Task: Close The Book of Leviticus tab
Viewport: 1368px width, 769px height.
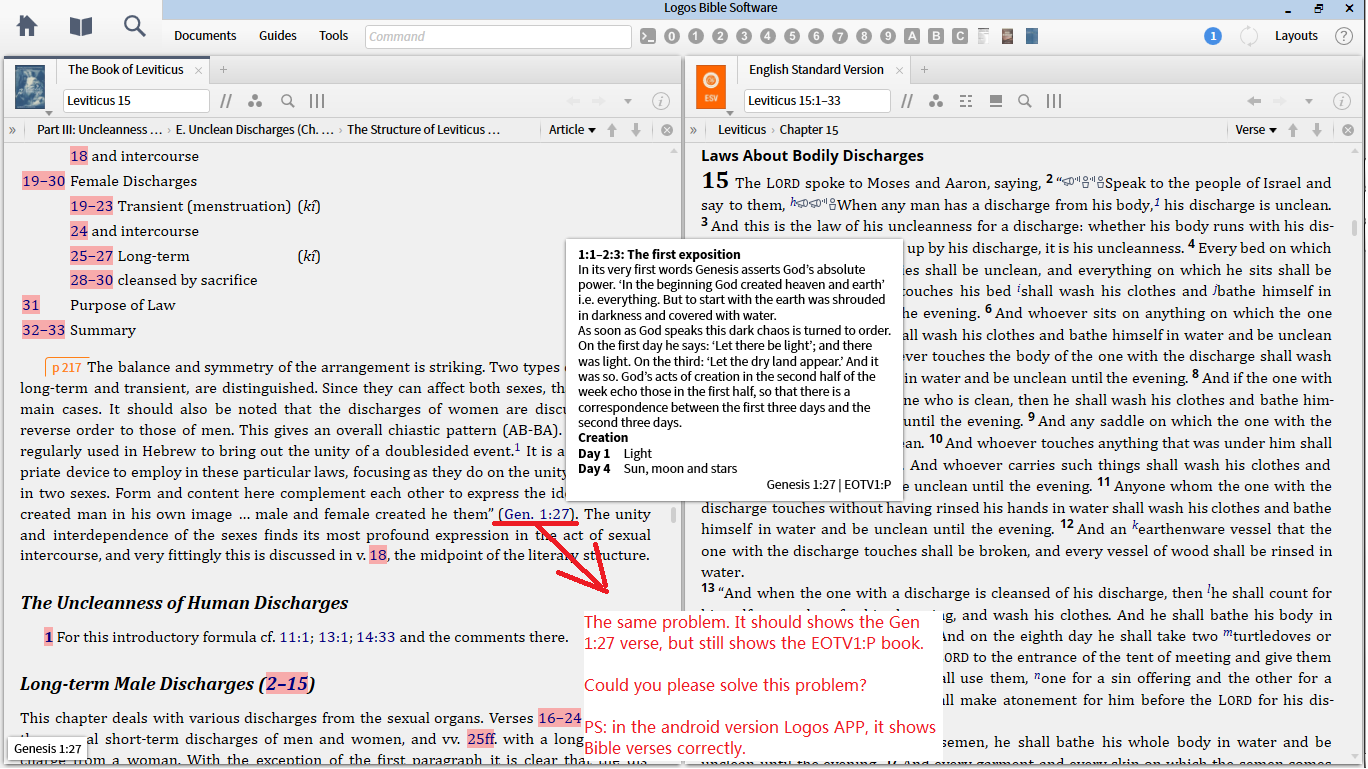Action: point(199,70)
